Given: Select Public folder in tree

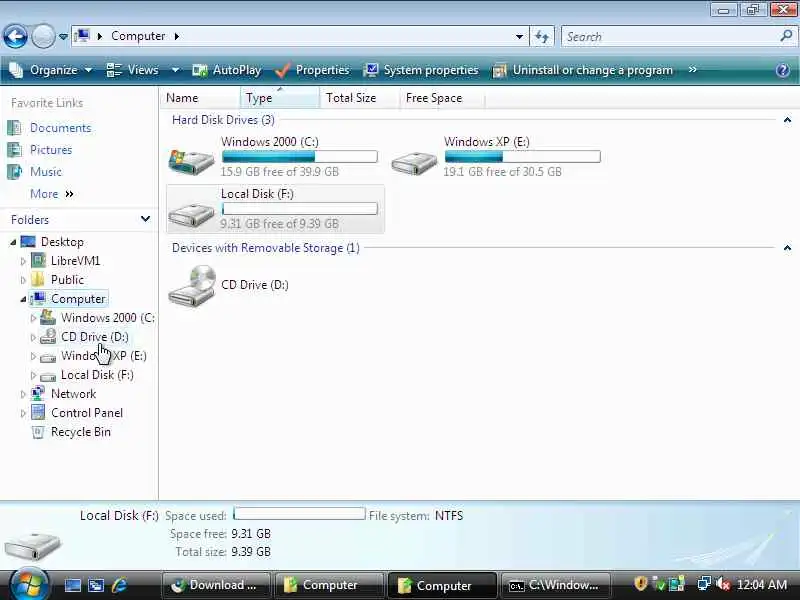Looking at the screenshot, I should tap(67, 280).
